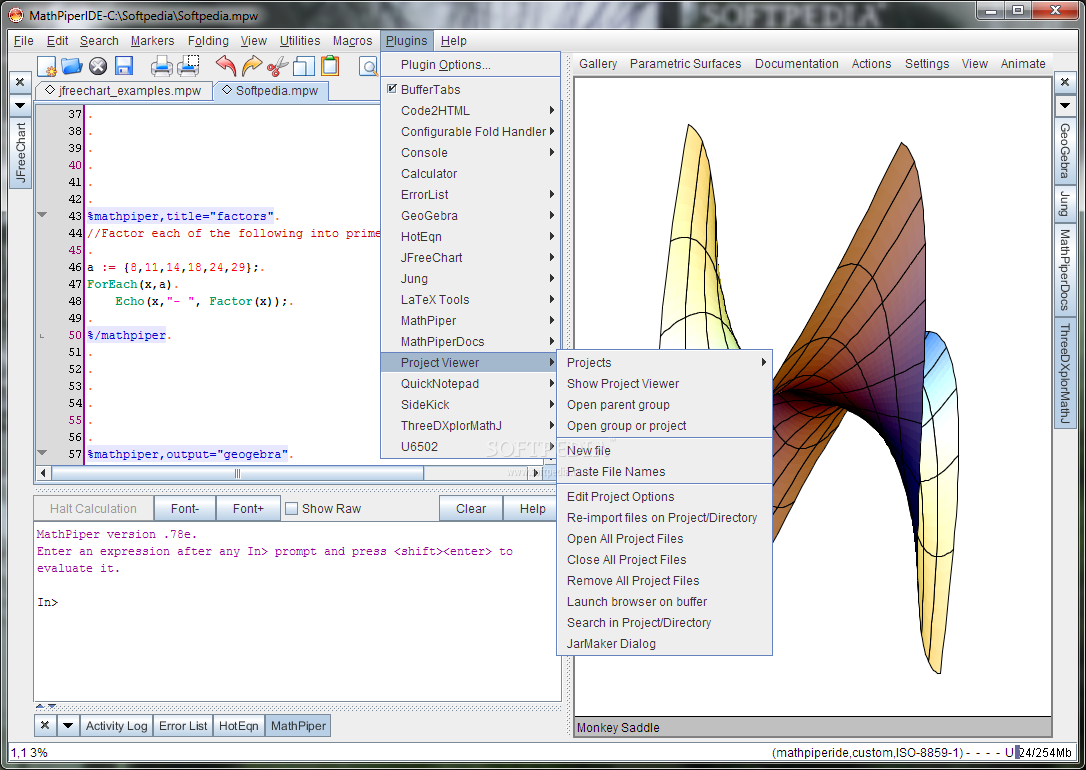Switch to jfreechart_examples.mpw tab
1086x770 pixels.
(x=123, y=91)
